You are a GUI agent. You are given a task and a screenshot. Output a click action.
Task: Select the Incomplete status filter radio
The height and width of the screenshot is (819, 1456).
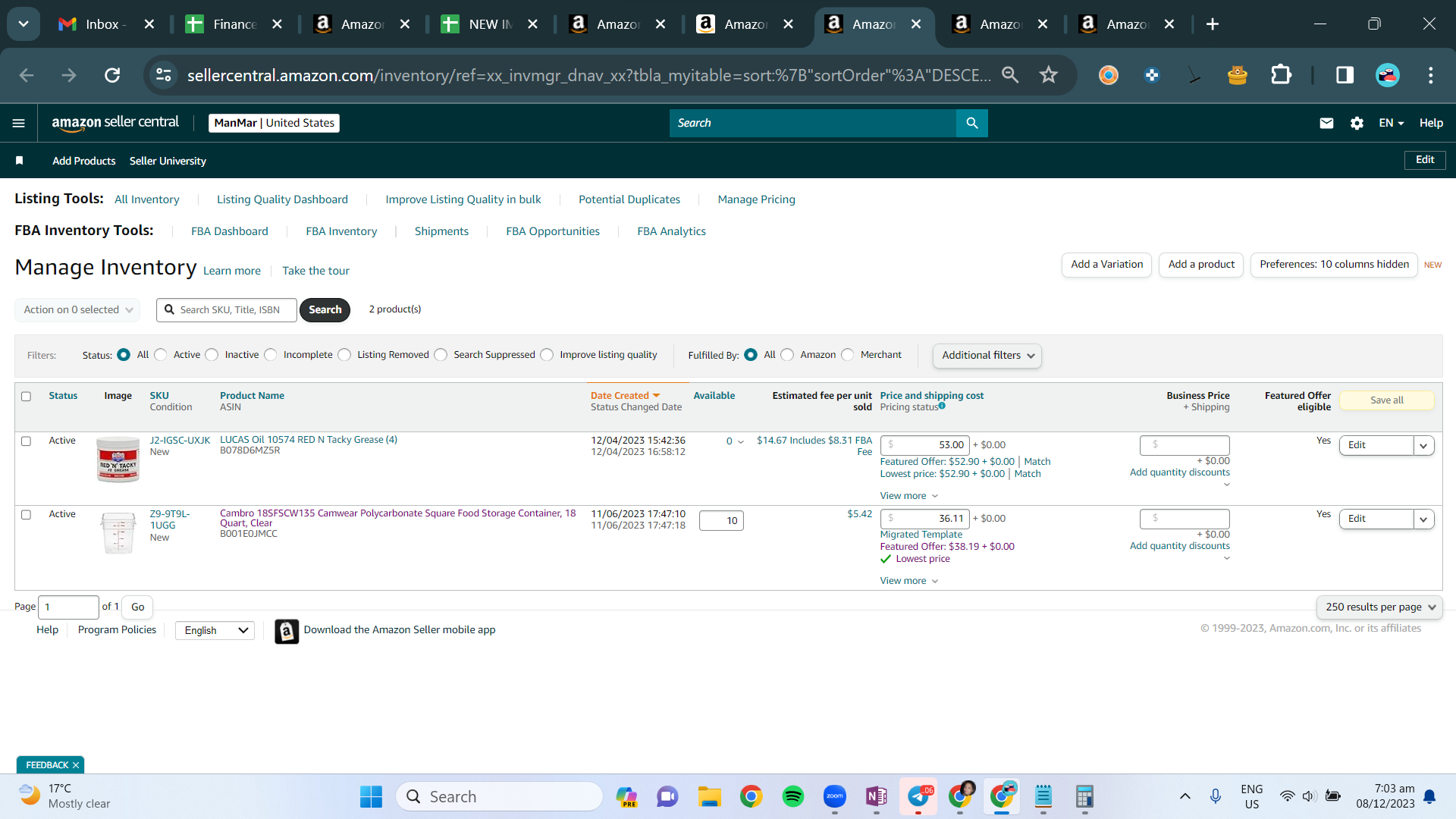[271, 355]
